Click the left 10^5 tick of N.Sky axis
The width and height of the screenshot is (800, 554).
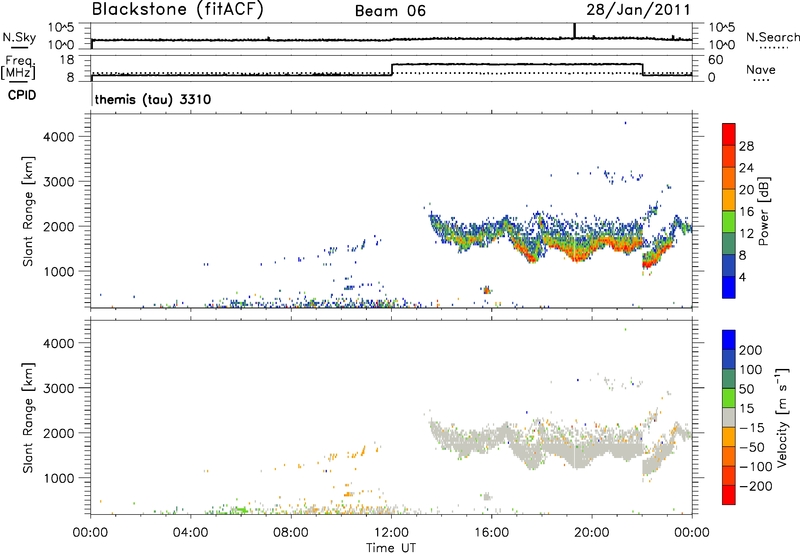tap(61, 27)
